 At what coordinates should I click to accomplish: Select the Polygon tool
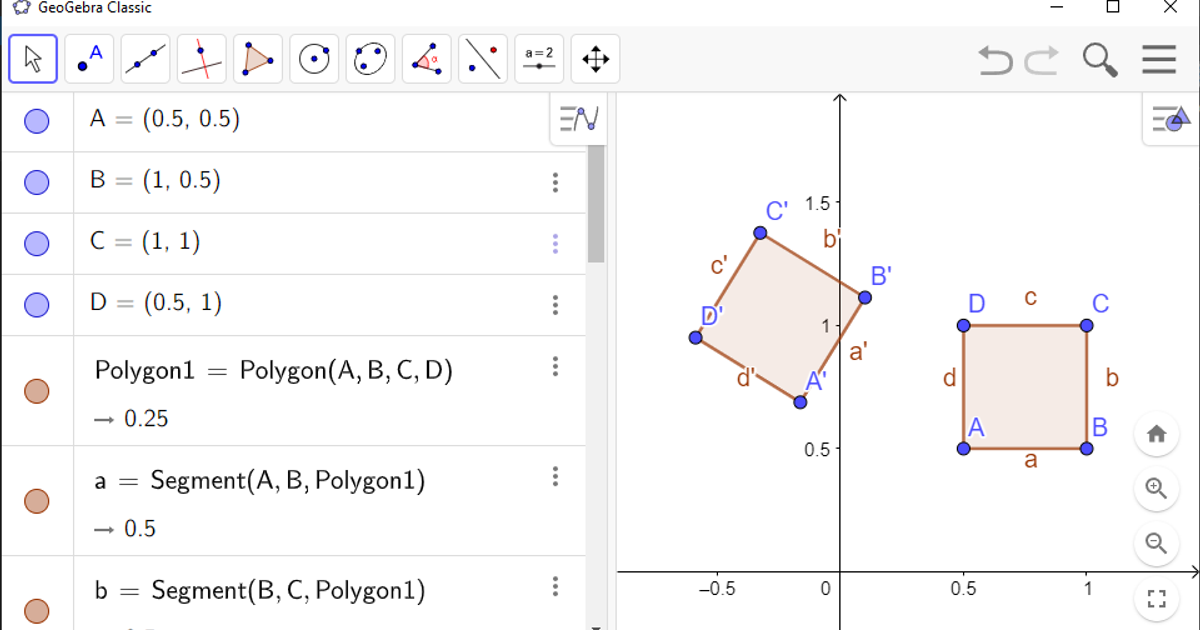click(257, 59)
